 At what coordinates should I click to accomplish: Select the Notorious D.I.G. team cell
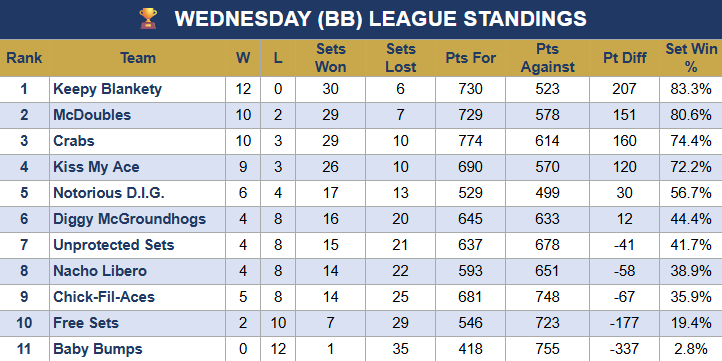point(138,193)
